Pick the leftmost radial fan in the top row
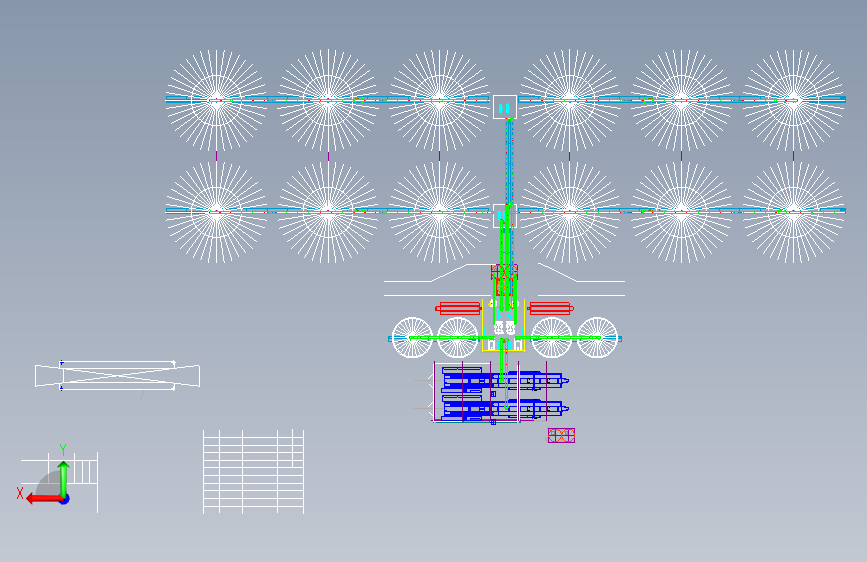This screenshot has width=867, height=562. pos(216,100)
